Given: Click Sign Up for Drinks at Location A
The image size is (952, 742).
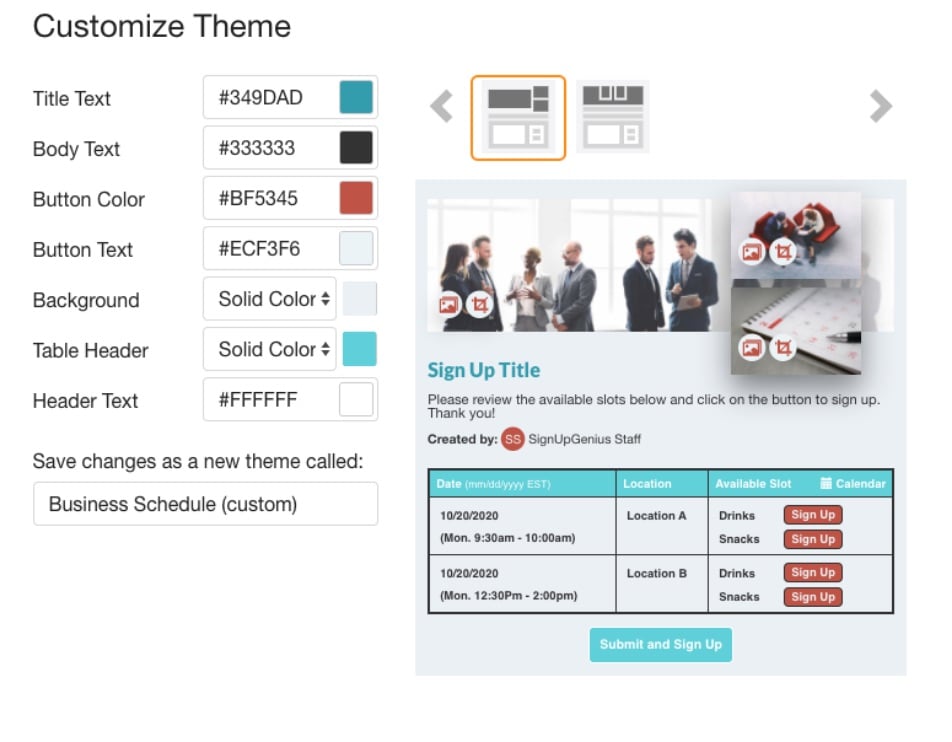Looking at the screenshot, I should coord(812,514).
